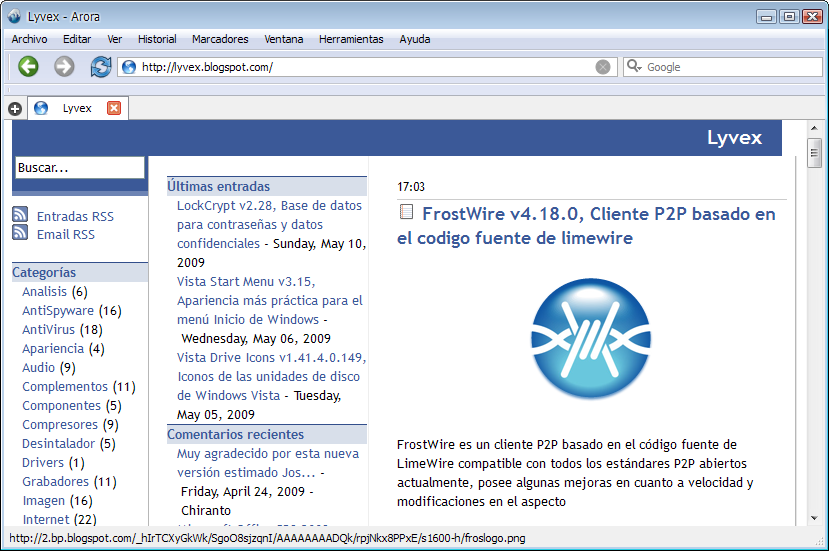The image size is (829, 551).
Task: Open the Herramientas menu
Action: click(x=351, y=39)
